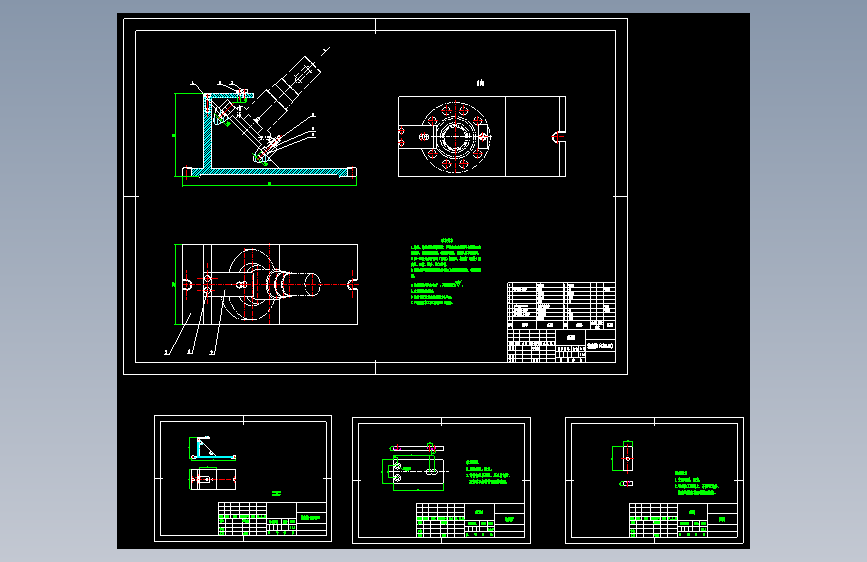Select the title block of the first small sheet
This screenshot has height=562, width=867.
[x=273, y=519]
